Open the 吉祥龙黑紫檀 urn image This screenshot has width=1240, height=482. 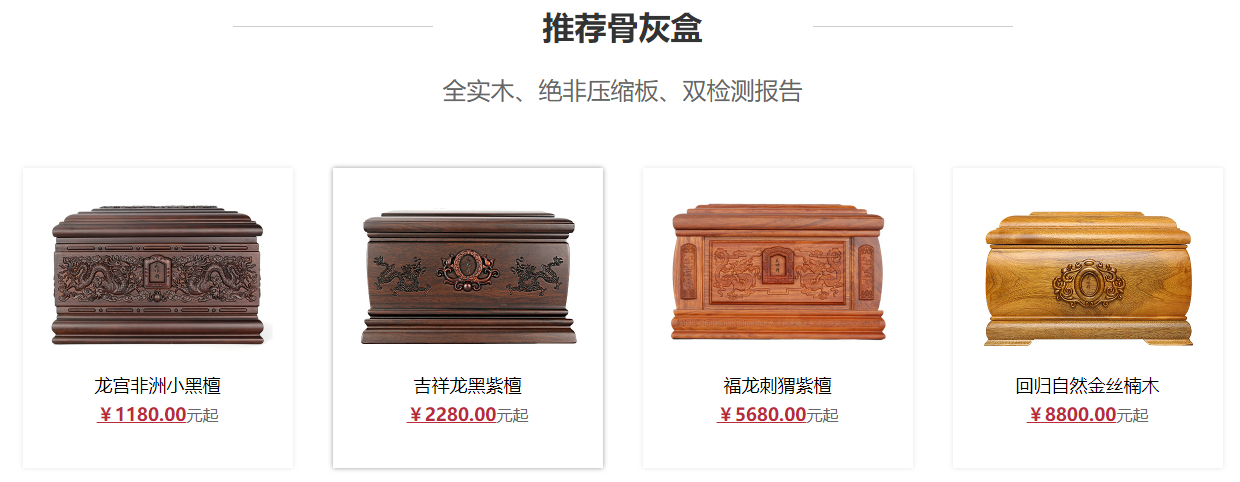click(x=468, y=278)
